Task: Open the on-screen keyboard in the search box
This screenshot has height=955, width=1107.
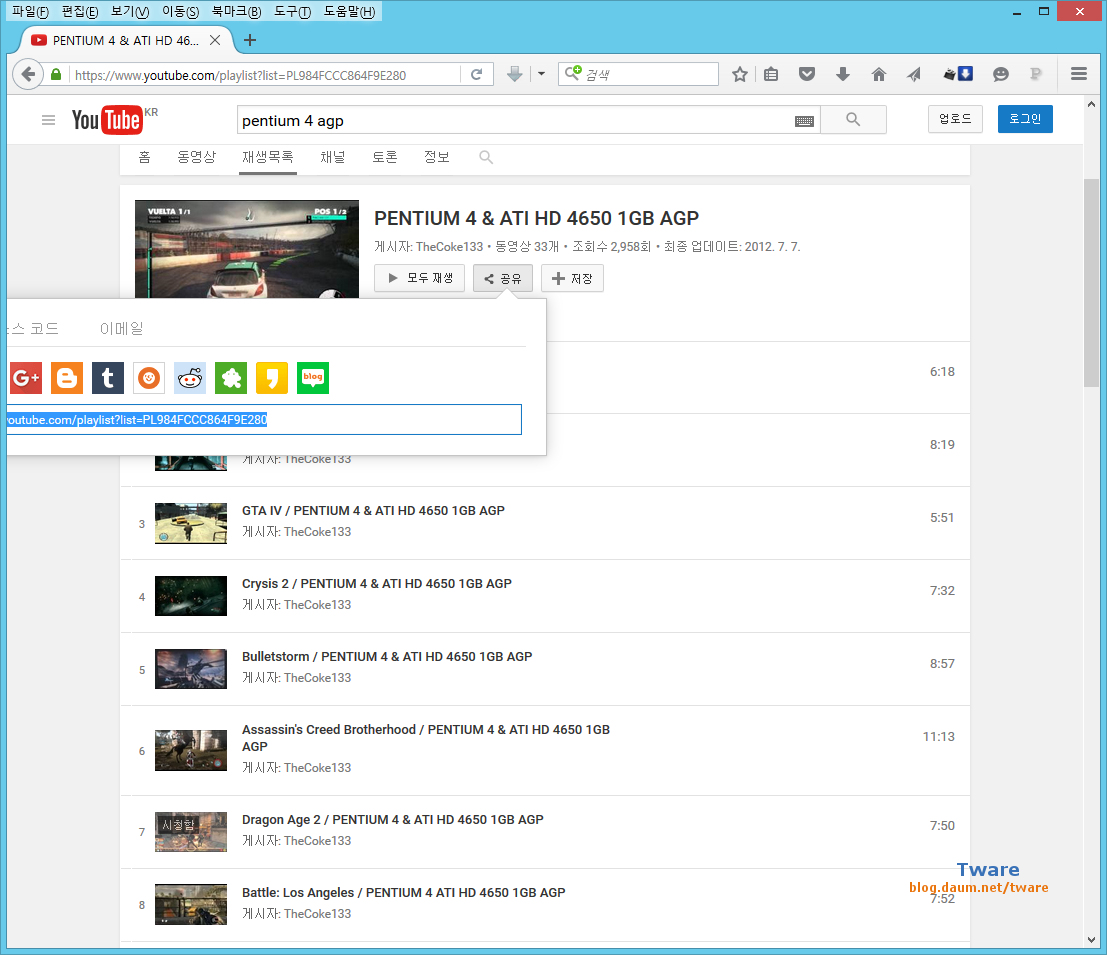Action: click(x=804, y=121)
